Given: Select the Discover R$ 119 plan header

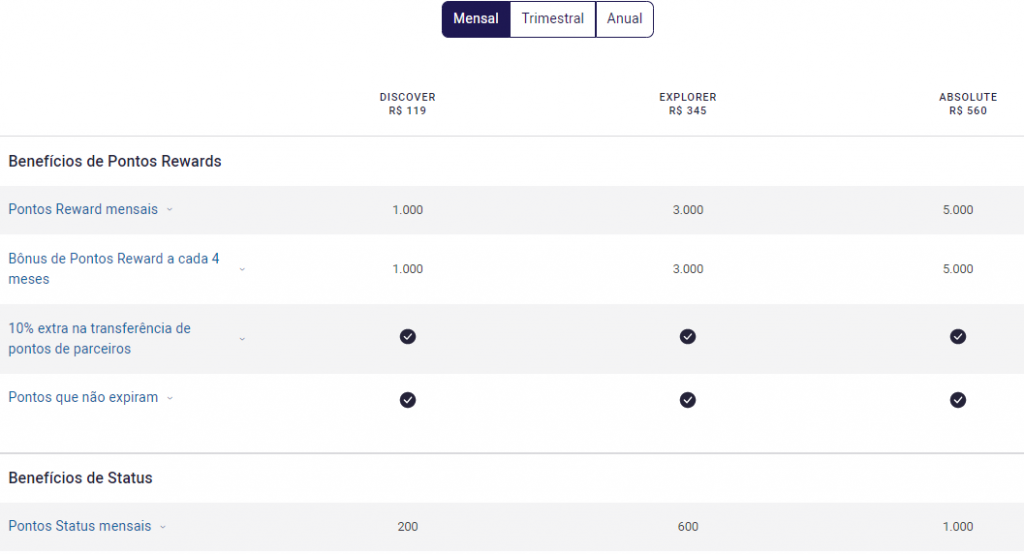Looking at the screenshot, I should [x=408, y=104].
